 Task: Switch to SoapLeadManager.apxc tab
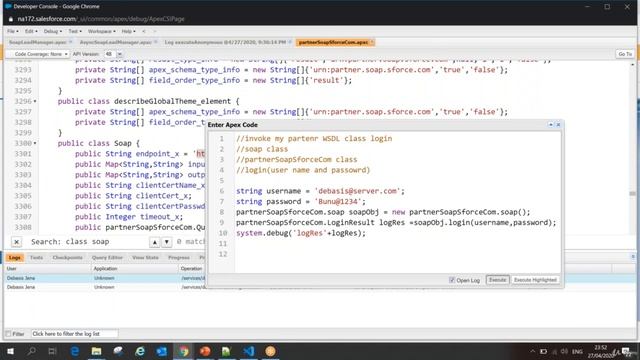point(38,42)
